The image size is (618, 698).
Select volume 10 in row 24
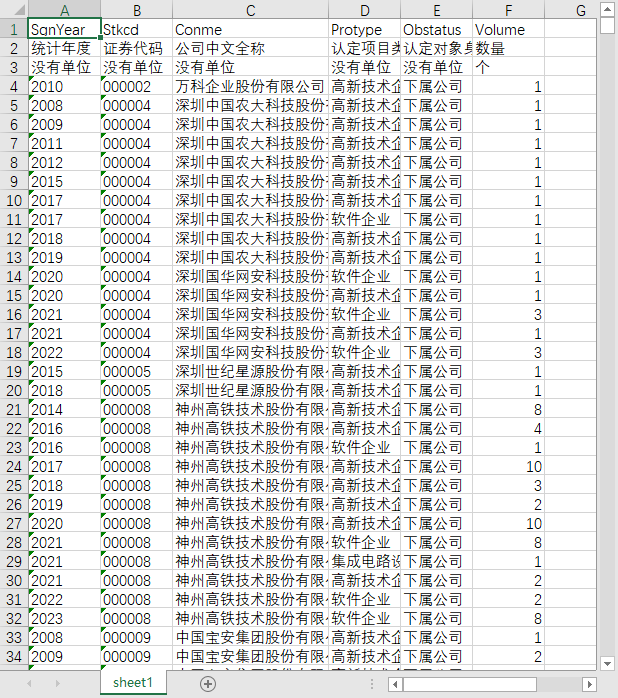508,466
